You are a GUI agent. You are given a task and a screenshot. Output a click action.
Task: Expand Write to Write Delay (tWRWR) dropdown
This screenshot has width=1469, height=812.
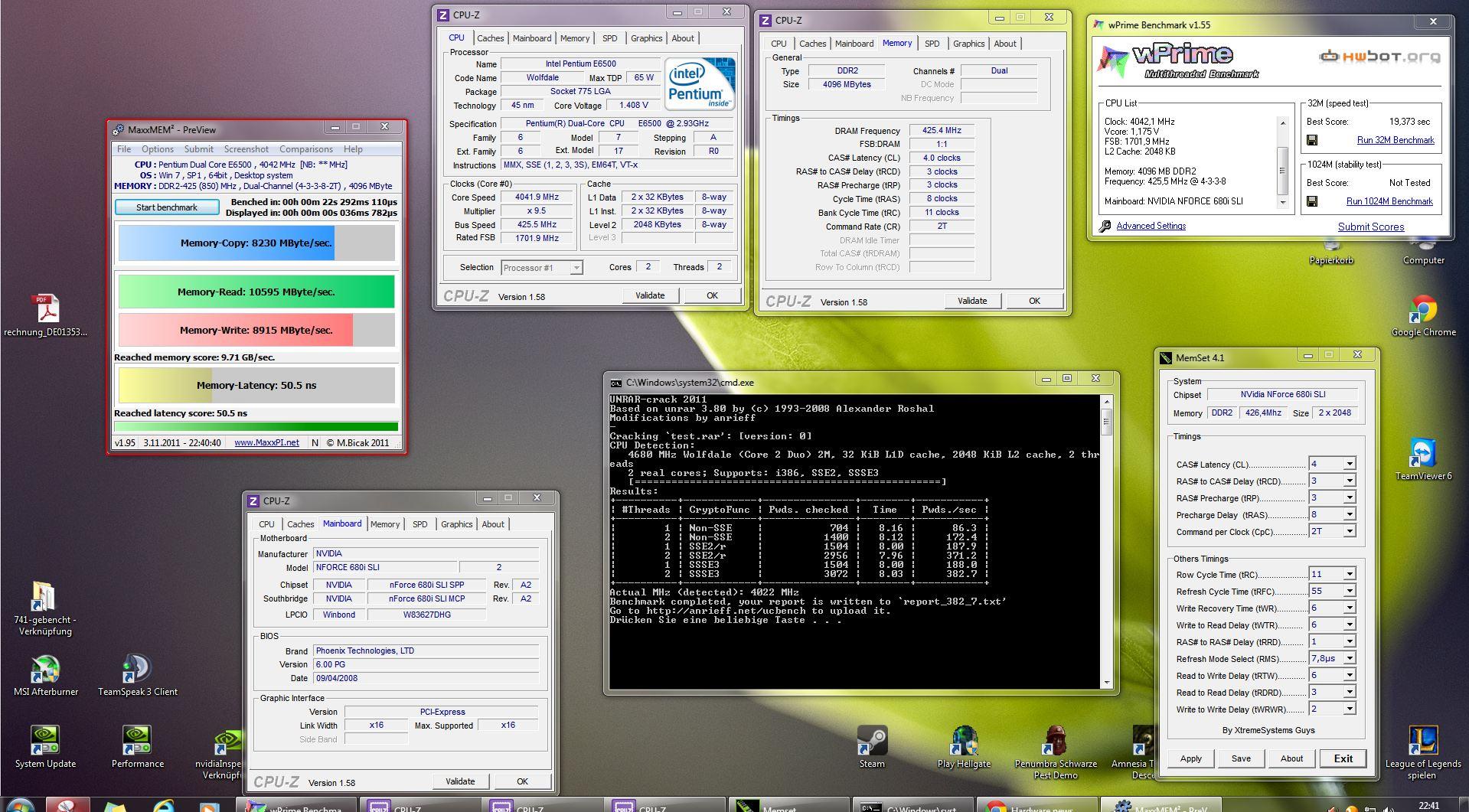click(1350, 709)
